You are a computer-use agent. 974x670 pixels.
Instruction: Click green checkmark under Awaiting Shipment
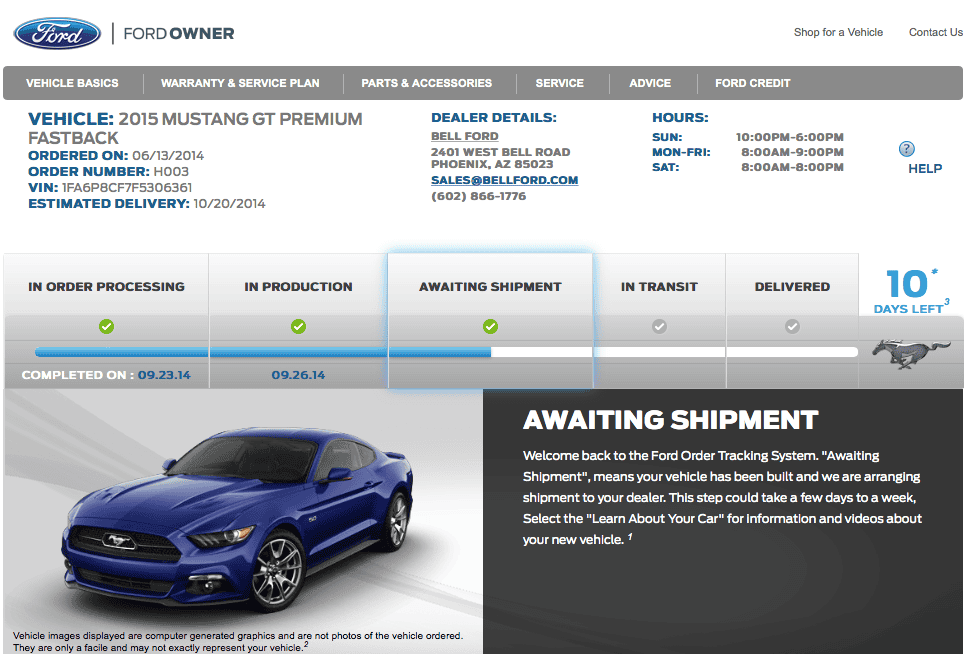point(491,327)
